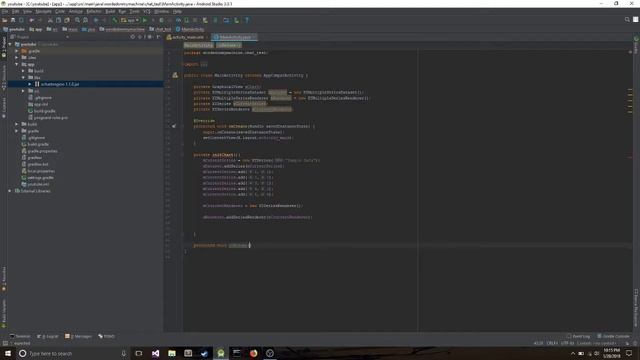640x360 pixels.
Task: Open Project panel settings gear
Action: 149,37
